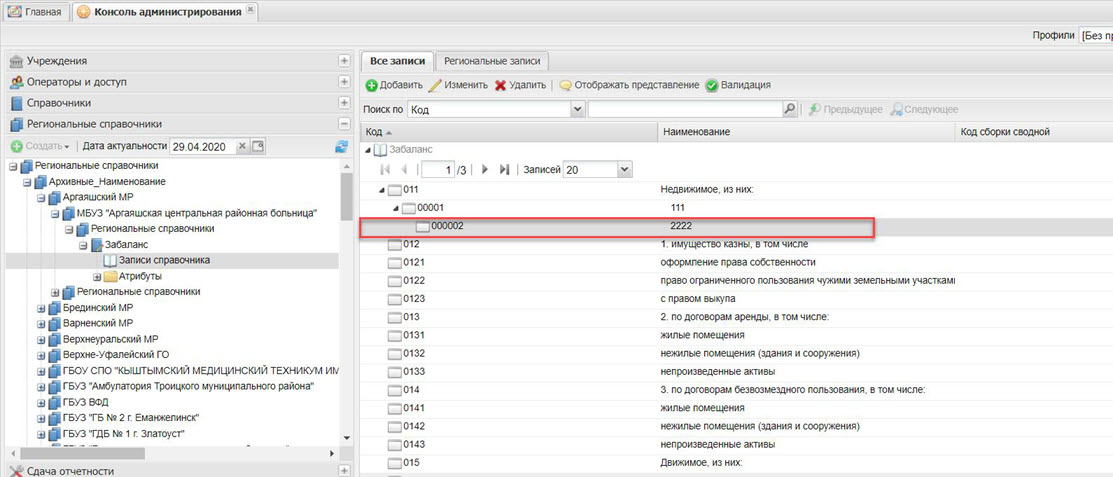Jump to the last page of records
The image size is (1113, 477).
pos(504,170)
